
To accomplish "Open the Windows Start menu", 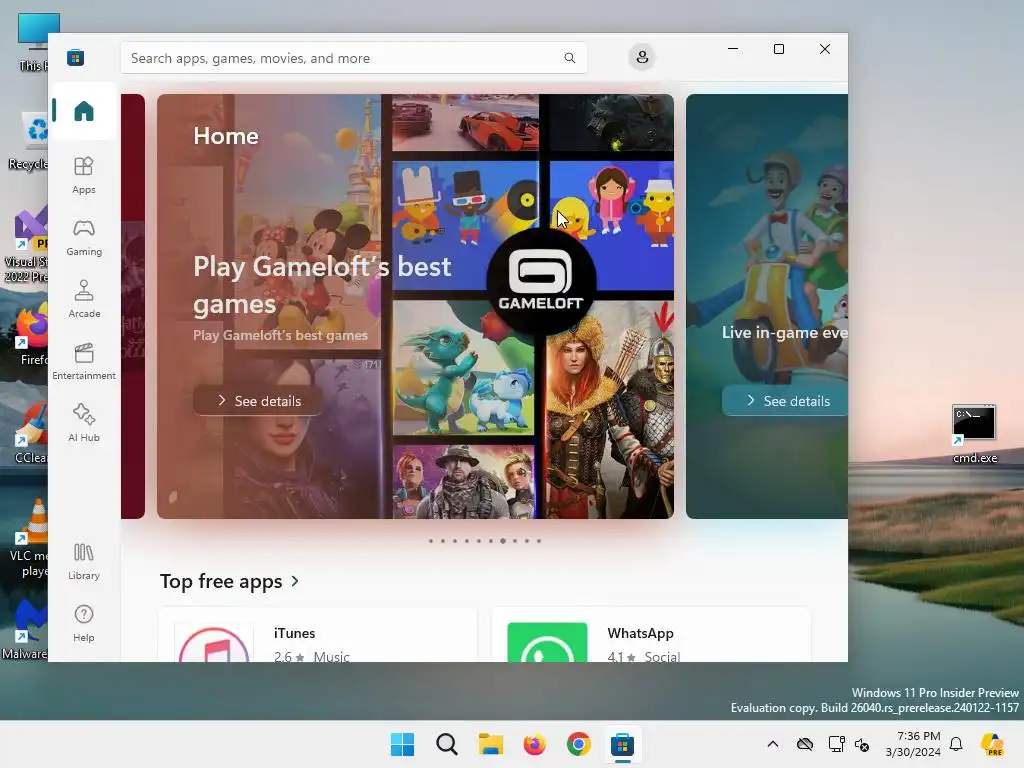I will [x=402, y=744].
